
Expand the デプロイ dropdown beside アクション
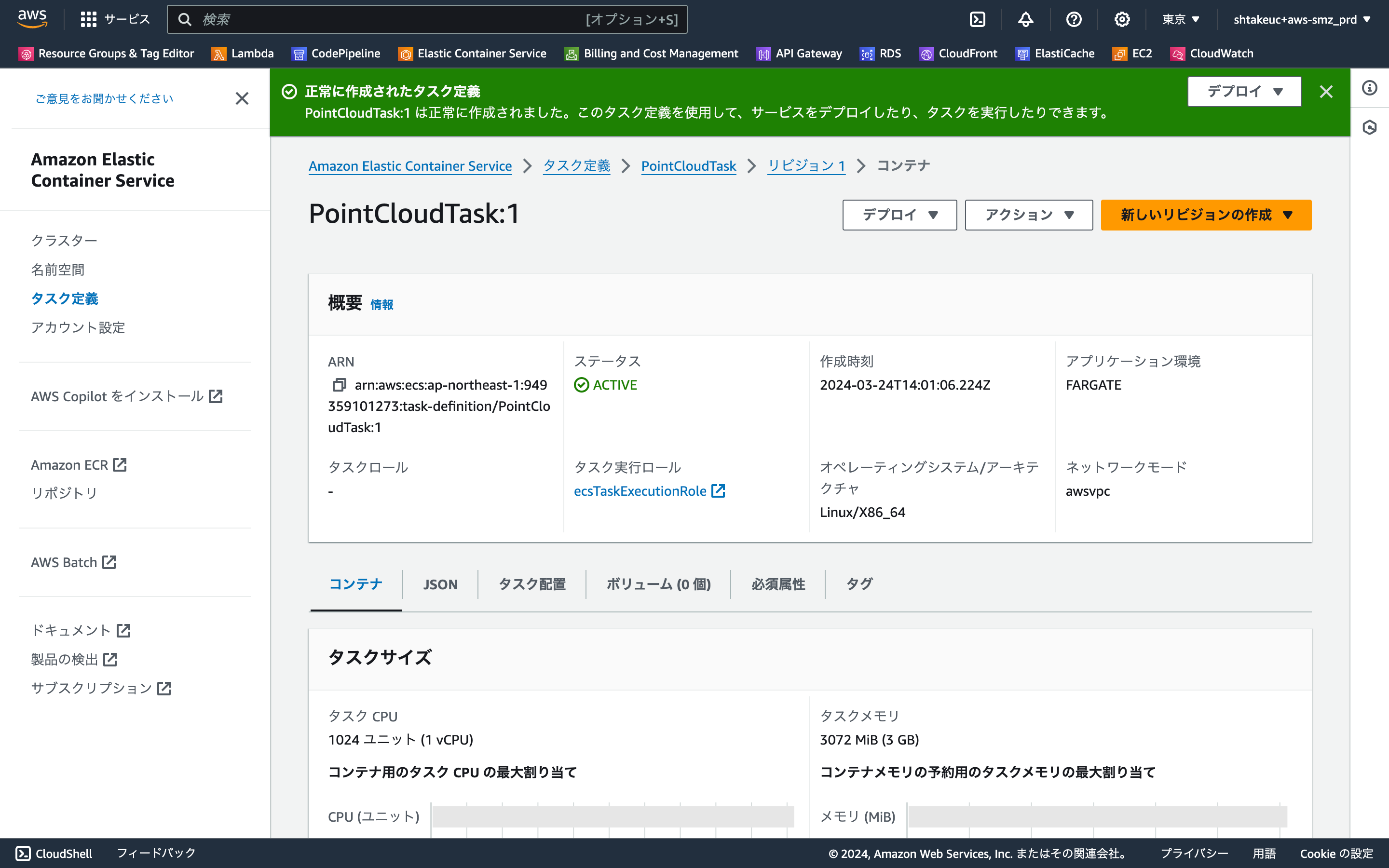click(899, 215)
